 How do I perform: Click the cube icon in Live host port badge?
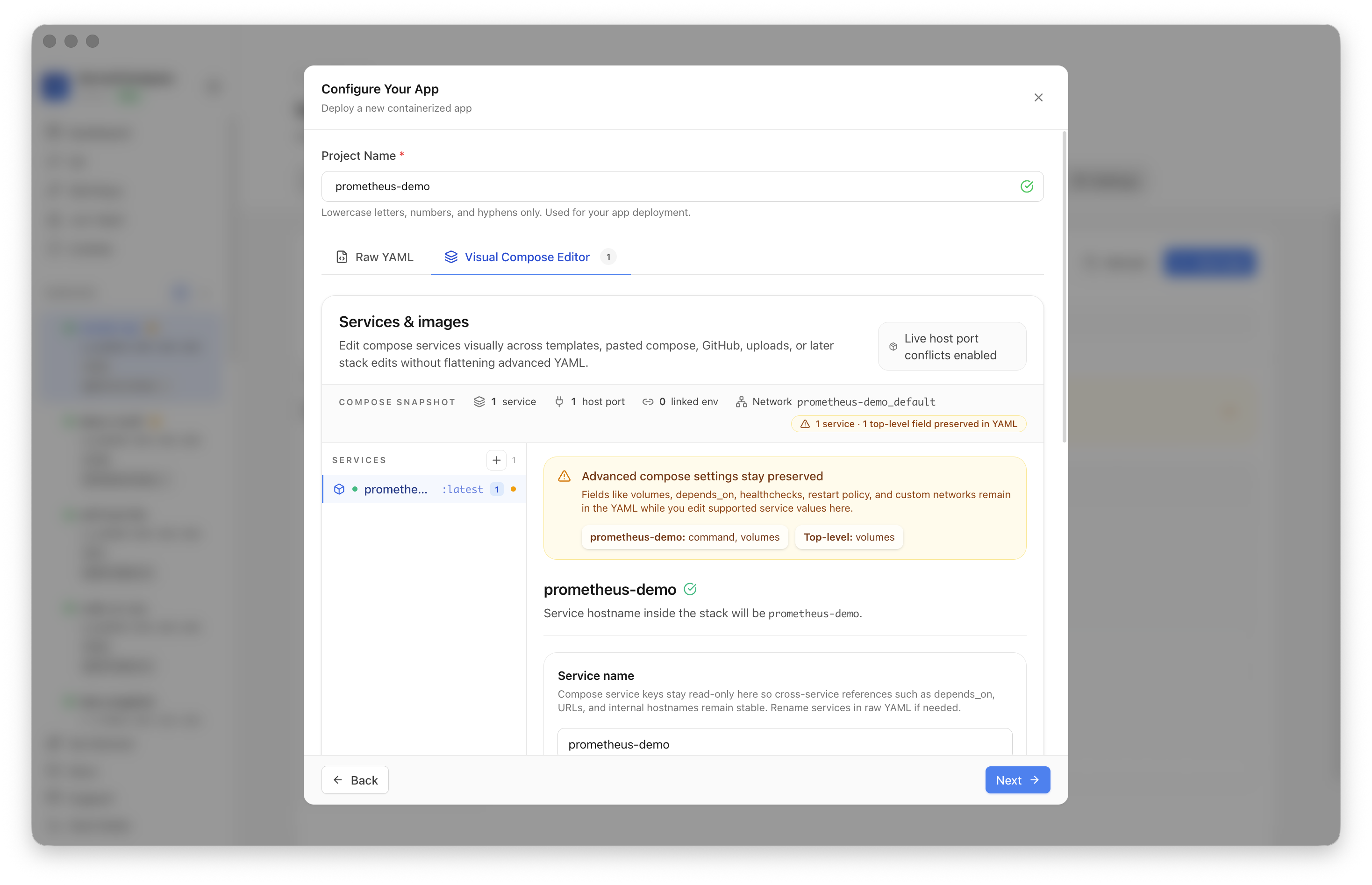point(893,347)
